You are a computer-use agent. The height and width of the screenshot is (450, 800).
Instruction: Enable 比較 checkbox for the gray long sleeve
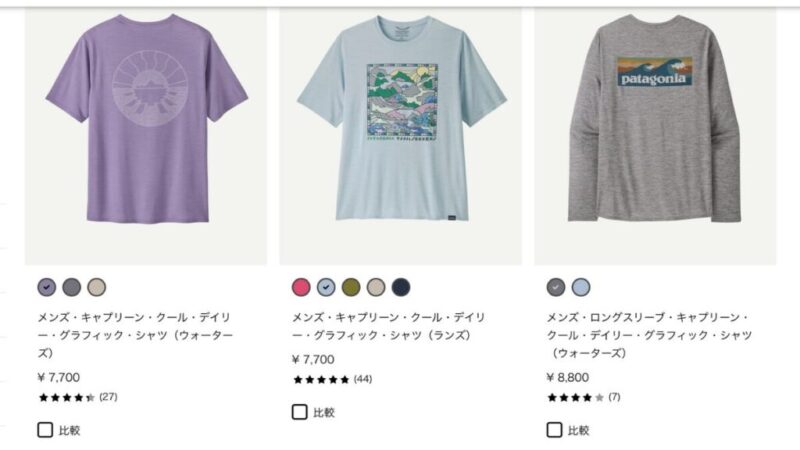(555, 430)
